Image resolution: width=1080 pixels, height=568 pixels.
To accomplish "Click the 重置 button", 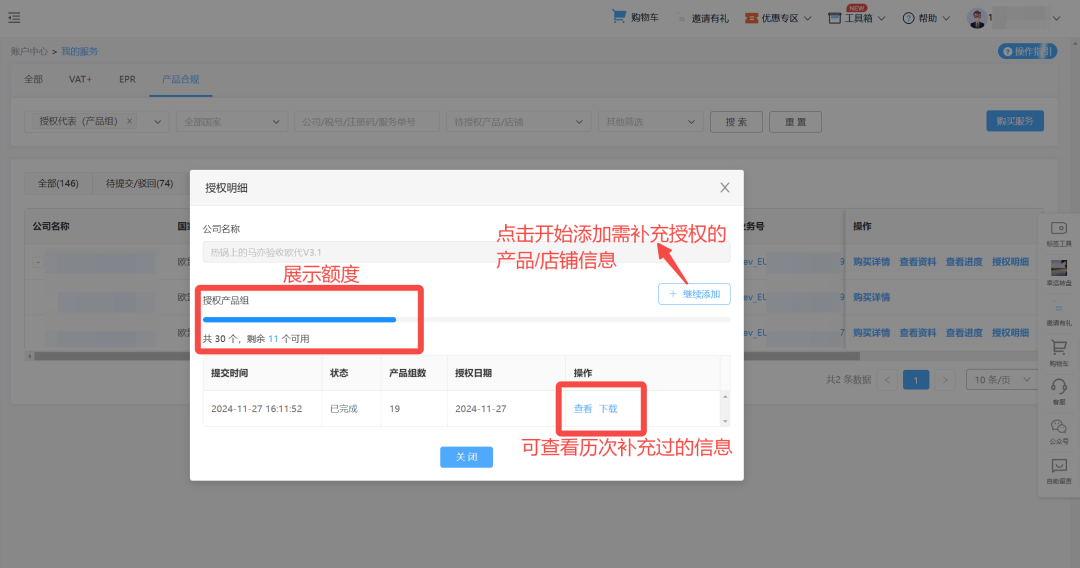I will pyautogui.click(x=796, y=122).
